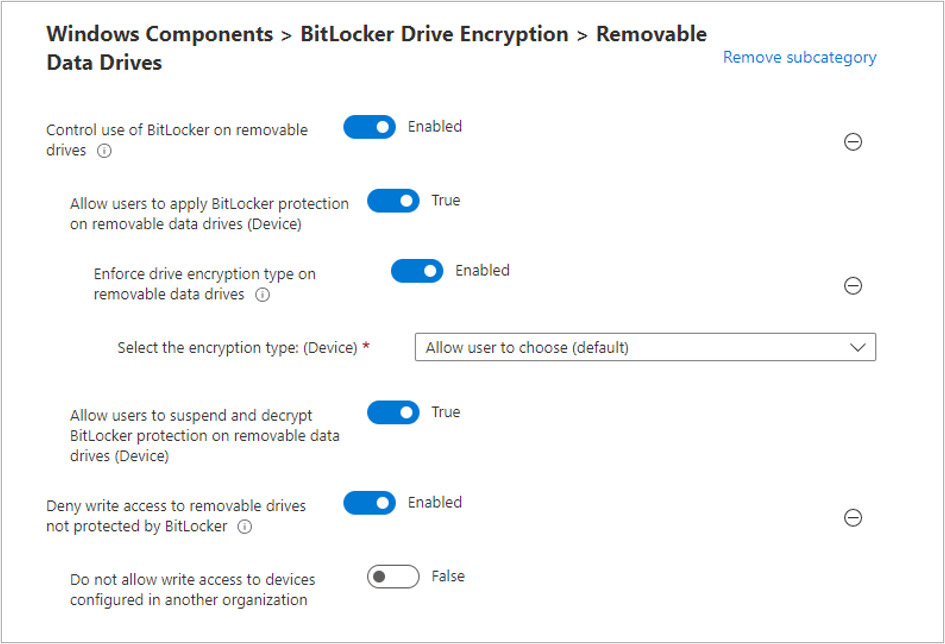Toggle Allow users to apply BitLocker protection
The width and height of the screenshot is (945, 644).
[393, 201]
